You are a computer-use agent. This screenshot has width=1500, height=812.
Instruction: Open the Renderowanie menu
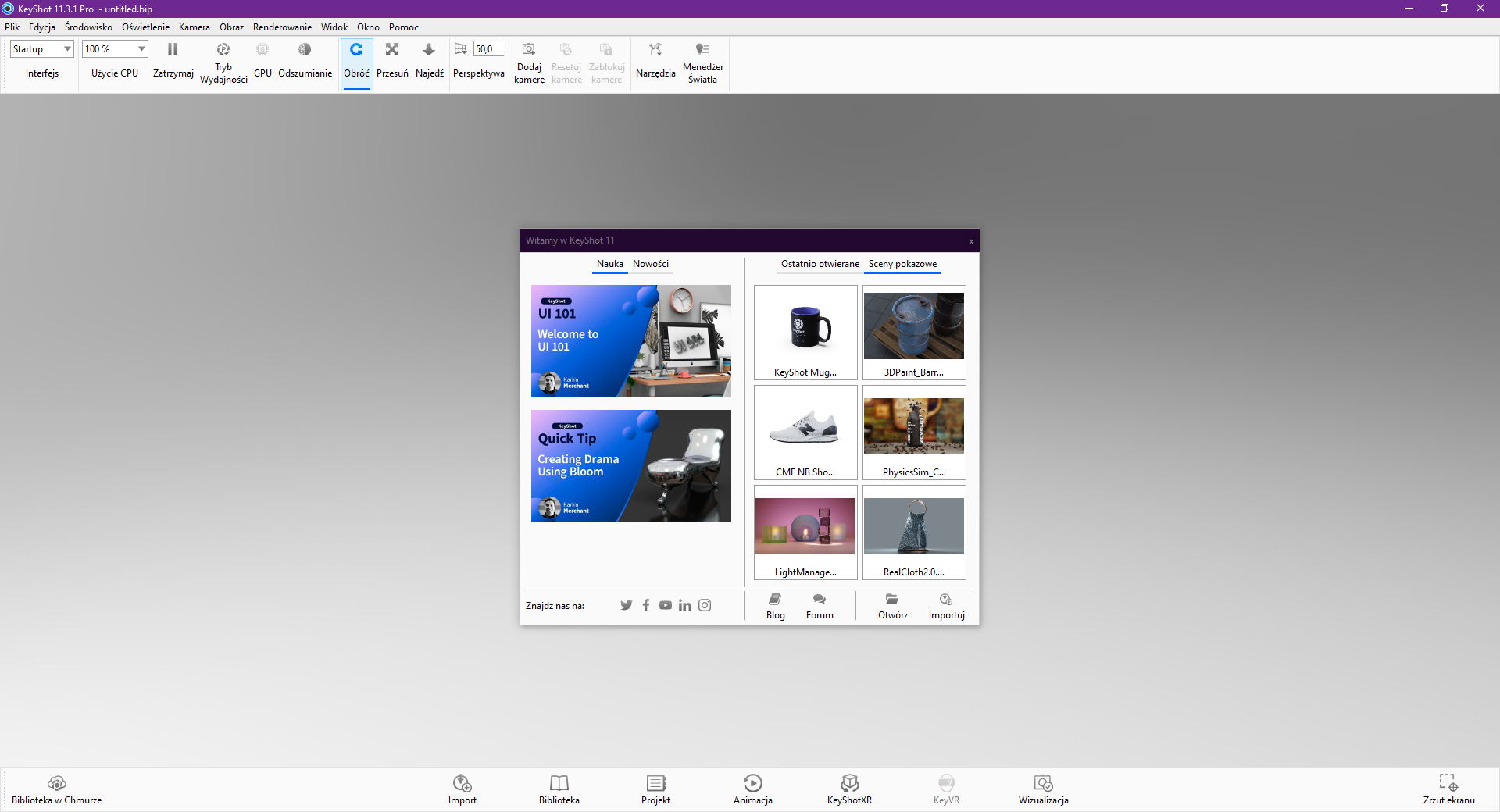[x=282, y=27]
